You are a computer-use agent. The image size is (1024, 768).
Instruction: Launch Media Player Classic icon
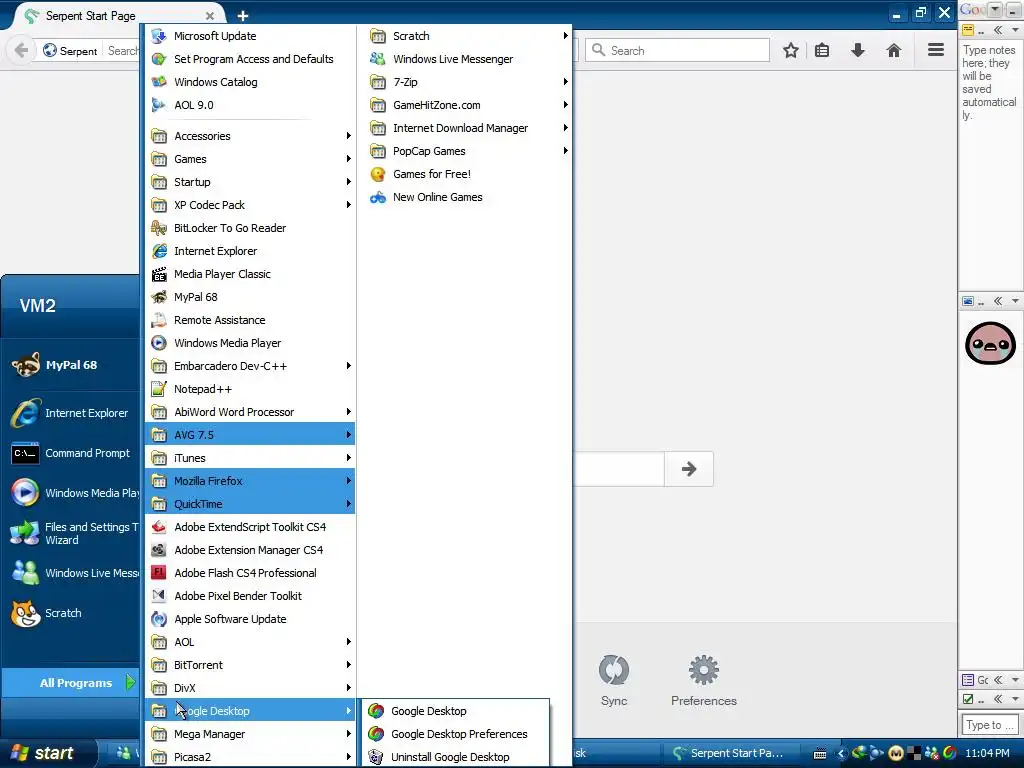tap(159, 274)
